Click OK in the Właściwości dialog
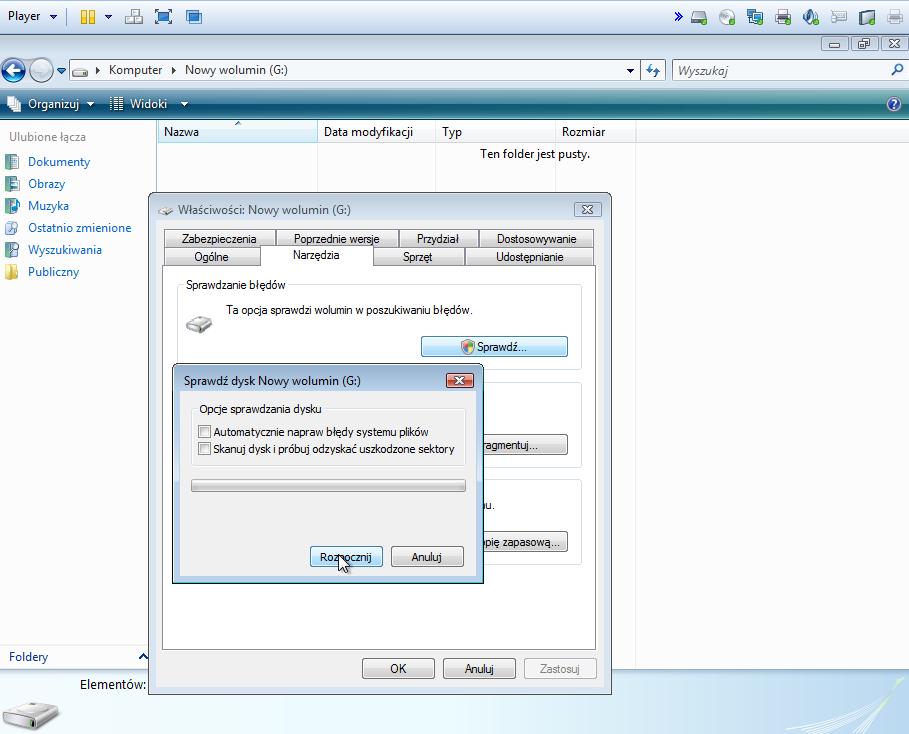909x734 pixels. click(398, 668)
